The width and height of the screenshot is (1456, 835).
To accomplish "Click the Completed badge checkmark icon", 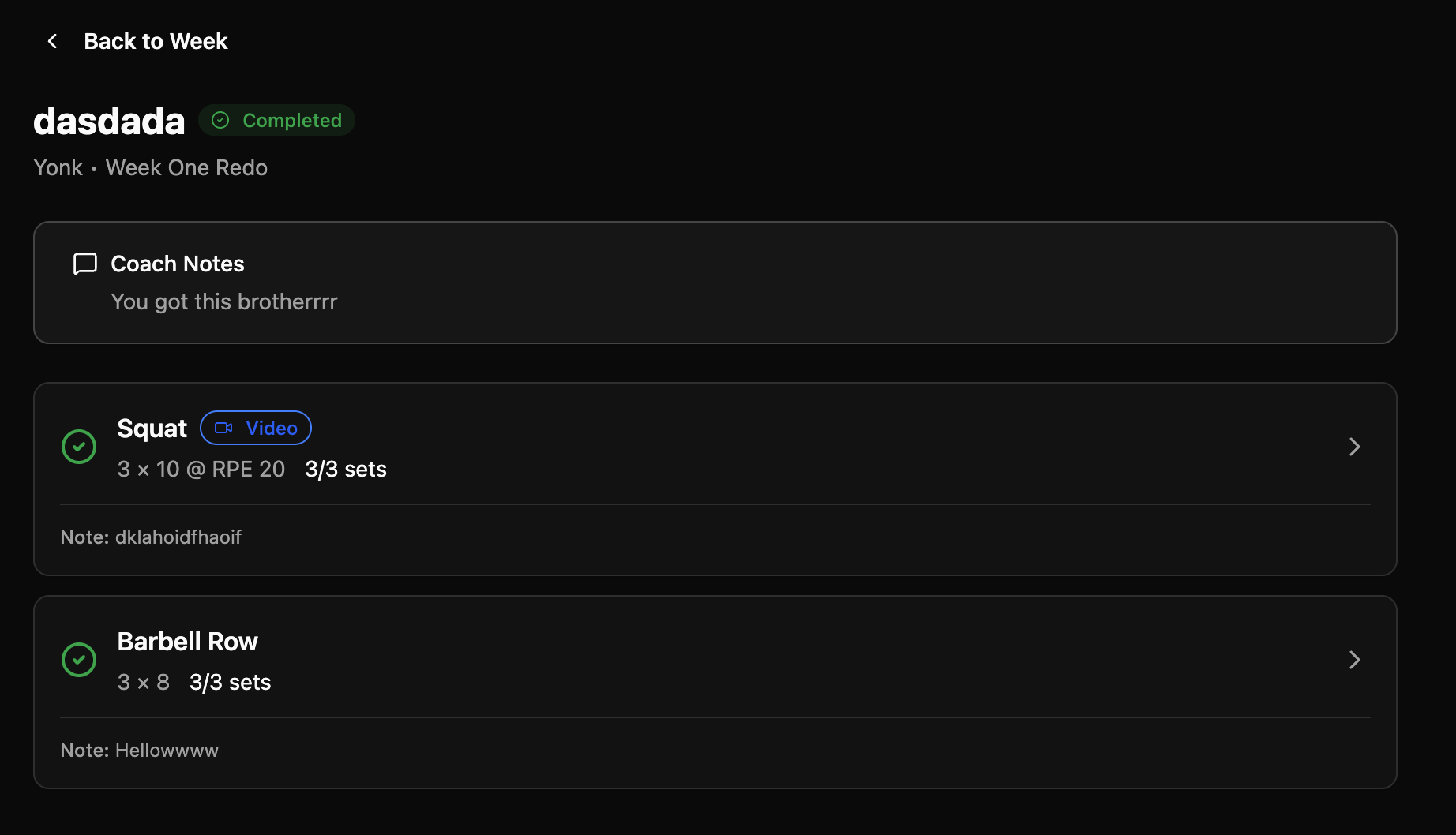I will (x=220, y=120).
